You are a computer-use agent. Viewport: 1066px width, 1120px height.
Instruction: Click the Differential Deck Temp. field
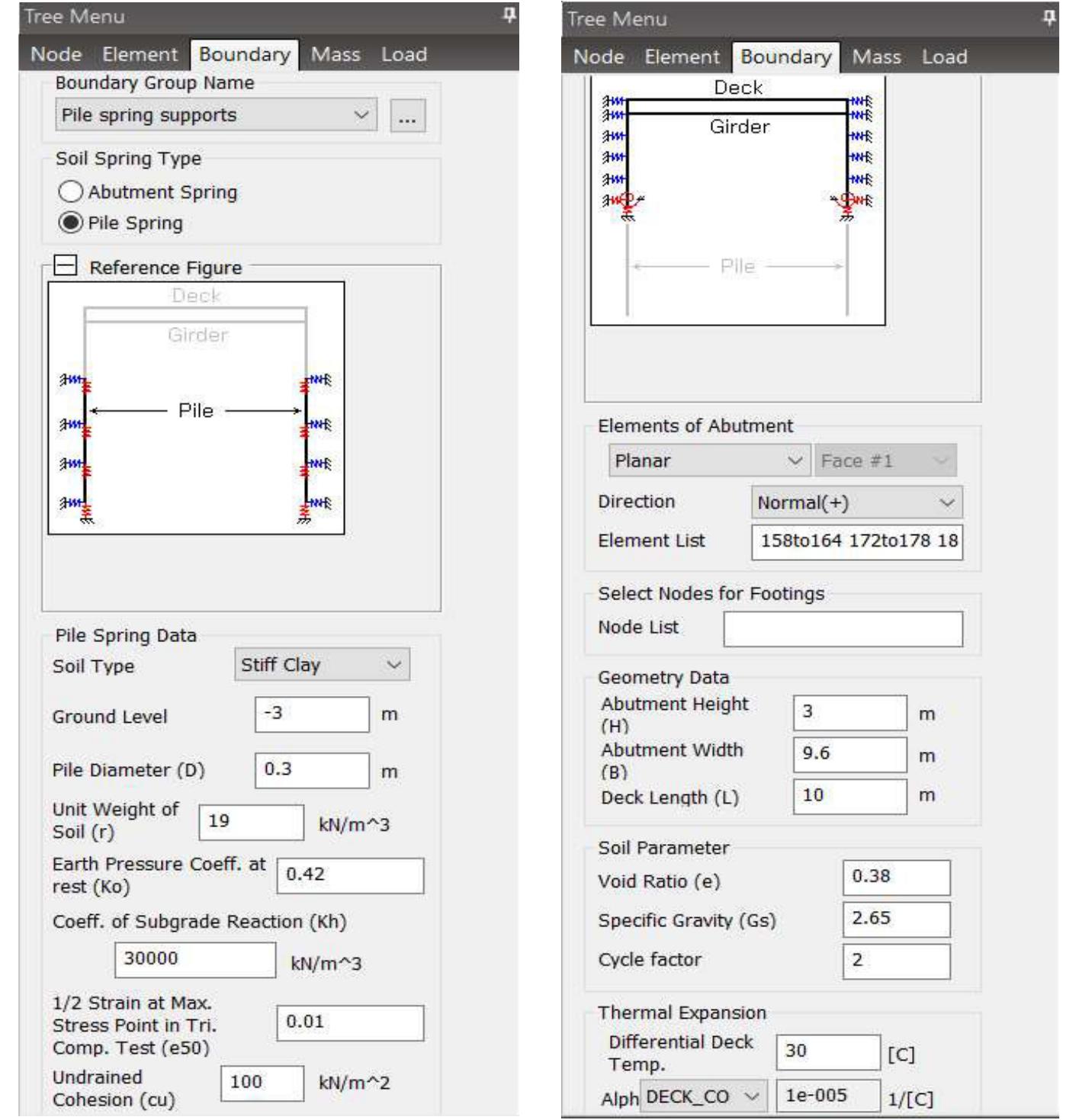pyautogui.click(x=828, y=1053)
